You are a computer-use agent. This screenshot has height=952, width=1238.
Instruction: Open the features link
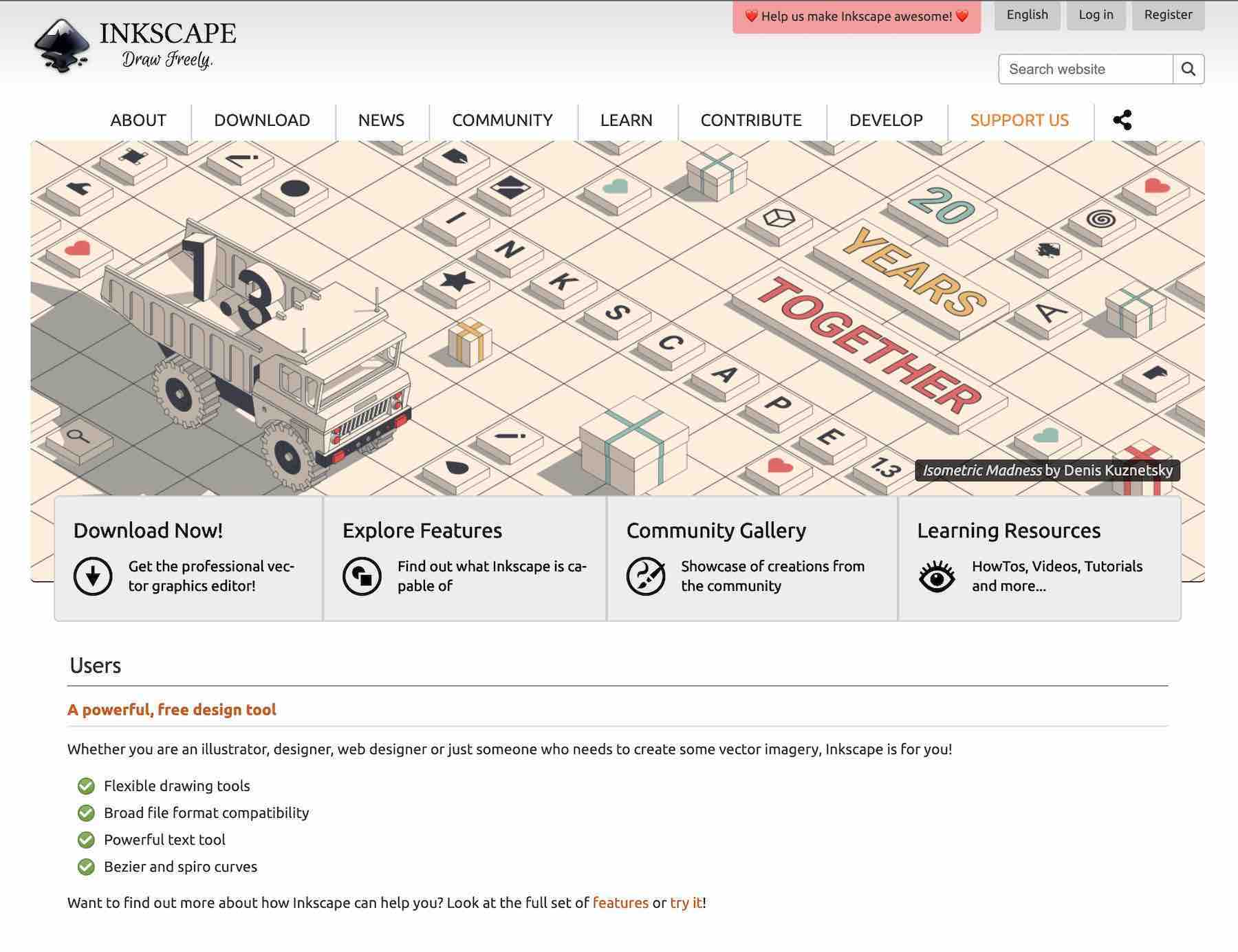tap(620, 902)
